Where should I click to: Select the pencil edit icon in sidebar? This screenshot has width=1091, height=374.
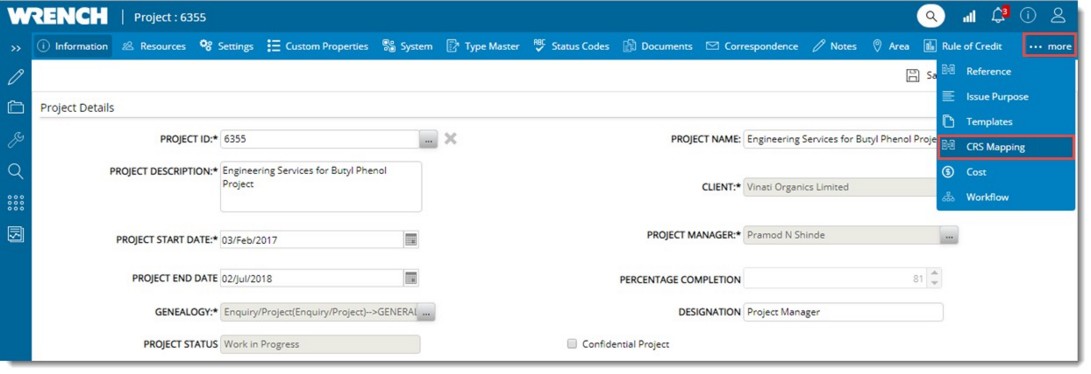(15, 77)
